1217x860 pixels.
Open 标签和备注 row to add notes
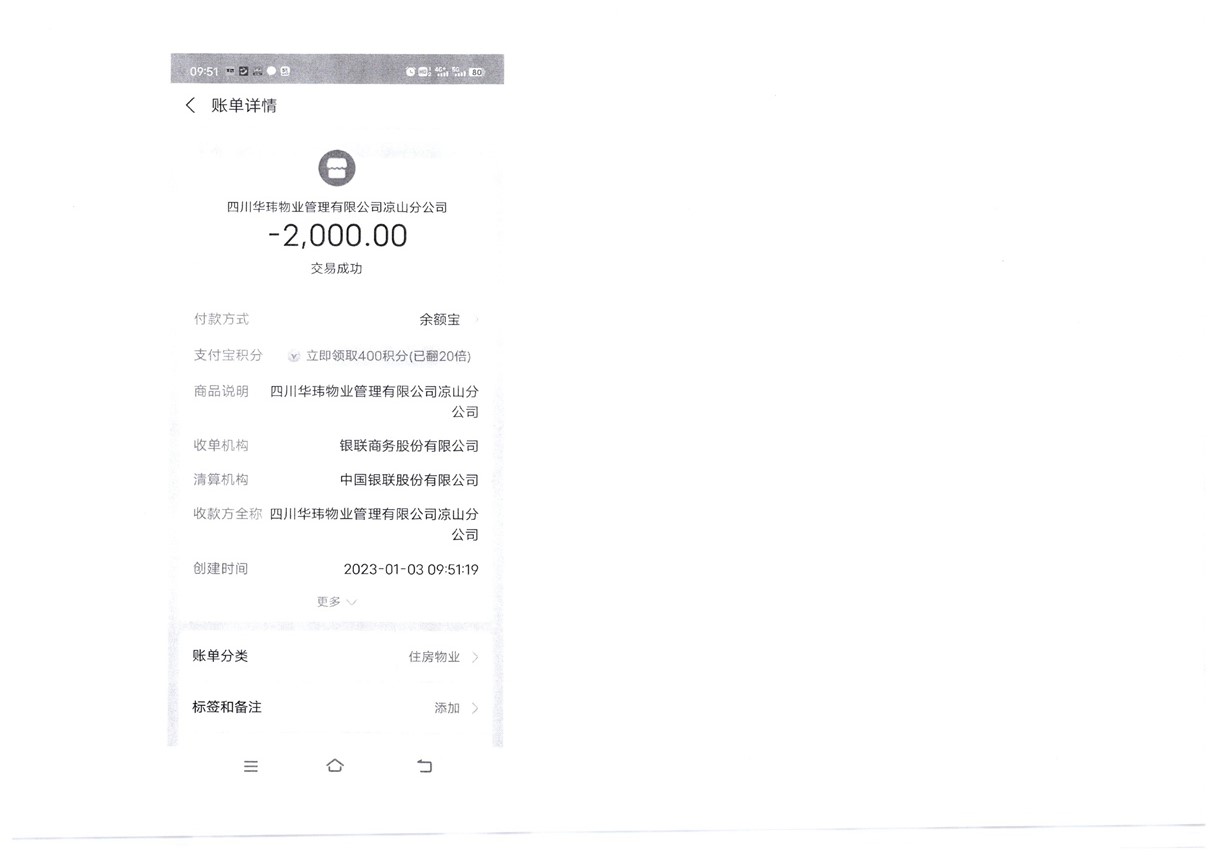click(336, 707)
